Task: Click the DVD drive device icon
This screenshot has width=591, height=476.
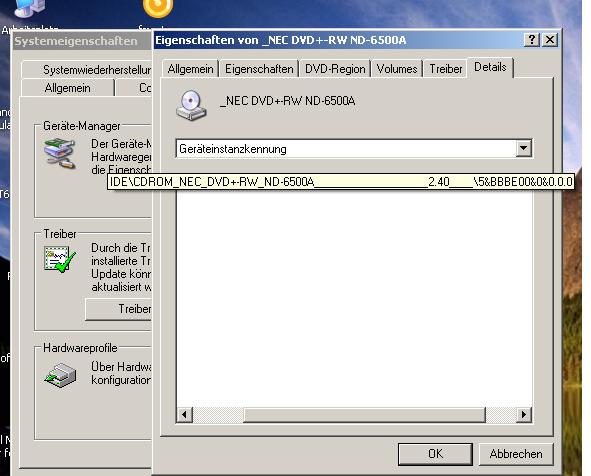Action: coord(191,106)
